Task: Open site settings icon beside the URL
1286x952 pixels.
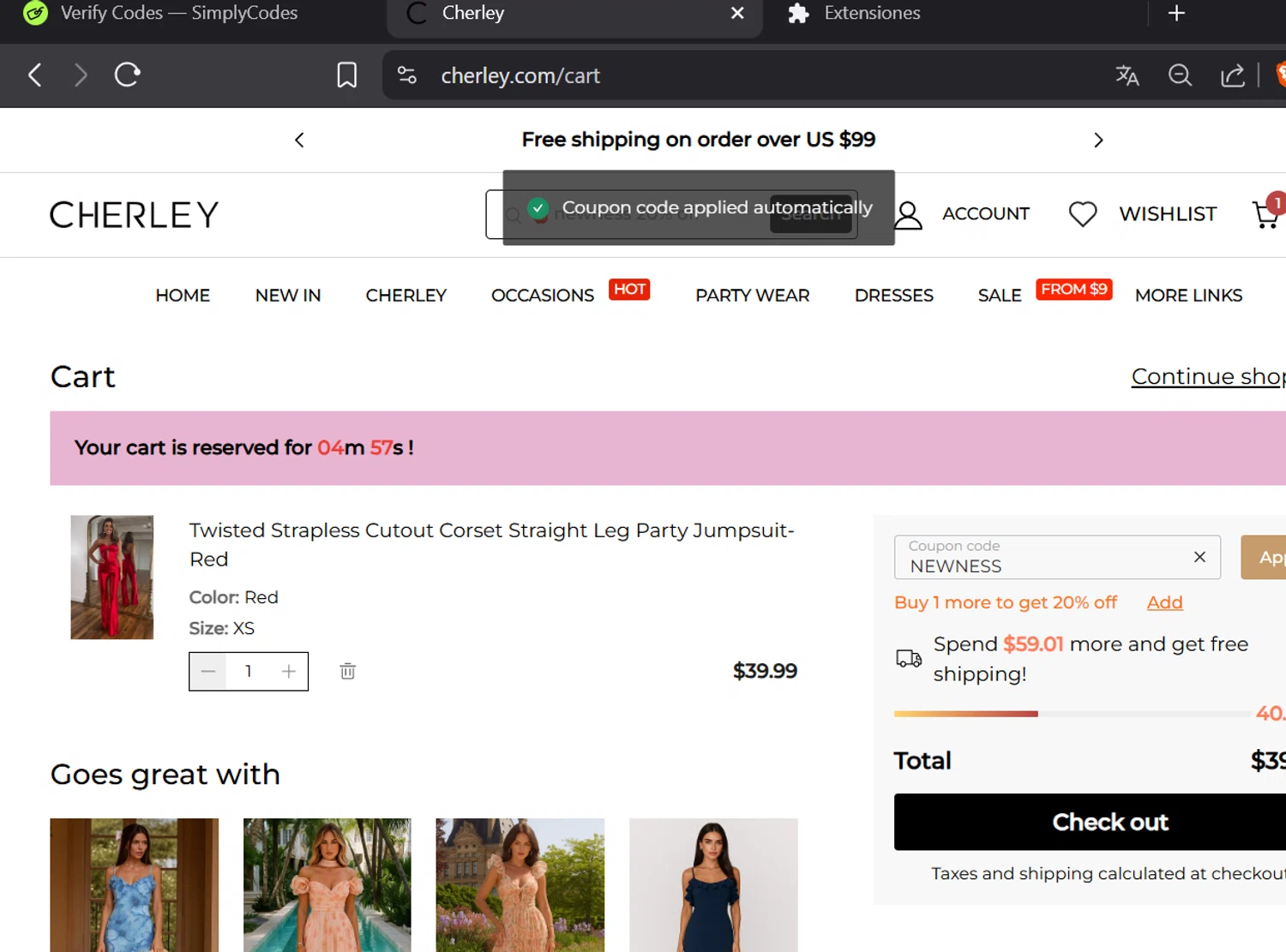Action: 407,75
